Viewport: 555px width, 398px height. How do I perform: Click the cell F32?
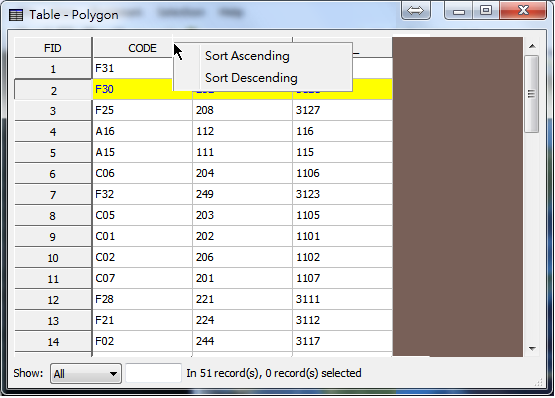[x=142, y=194]
